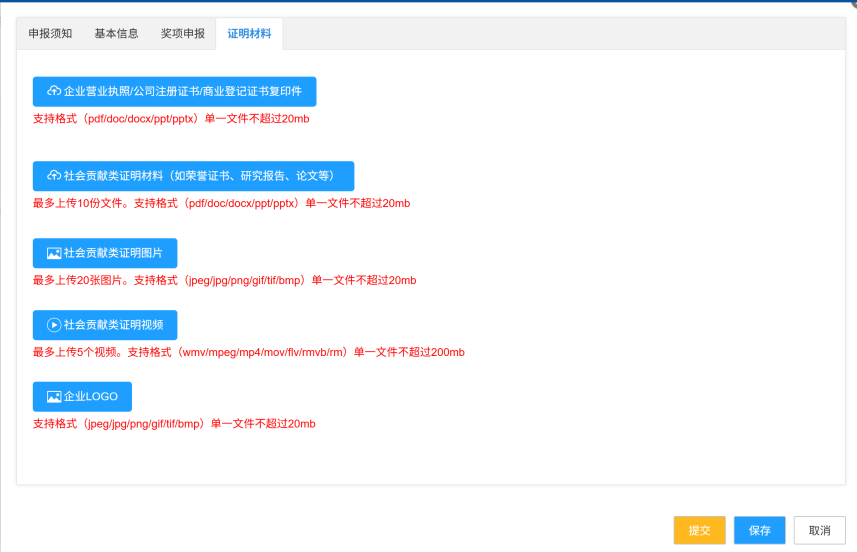Cancel using the 取消 button
This screenshot has width=857, height=552.
(820, 530)
